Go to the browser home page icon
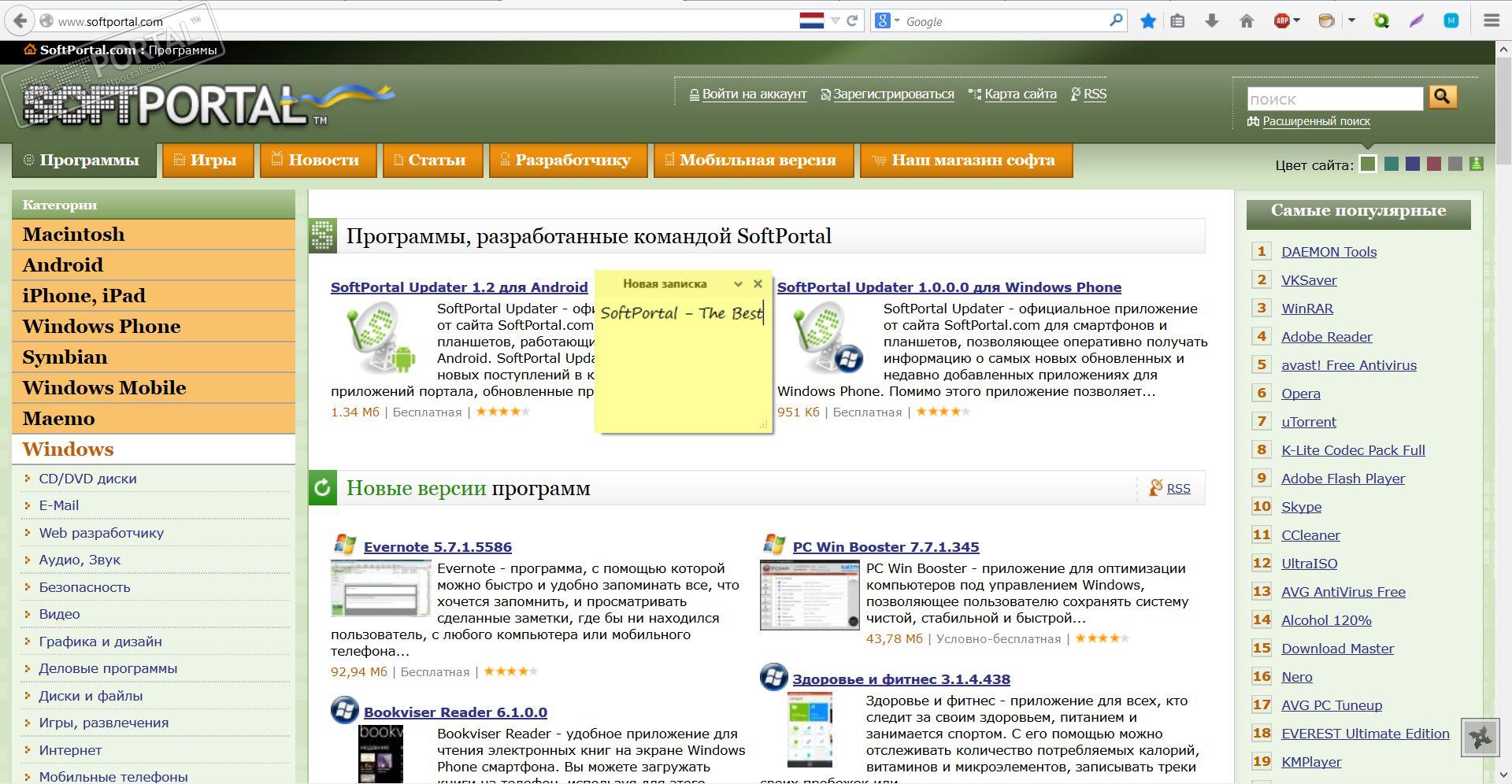 [1247, 21]
